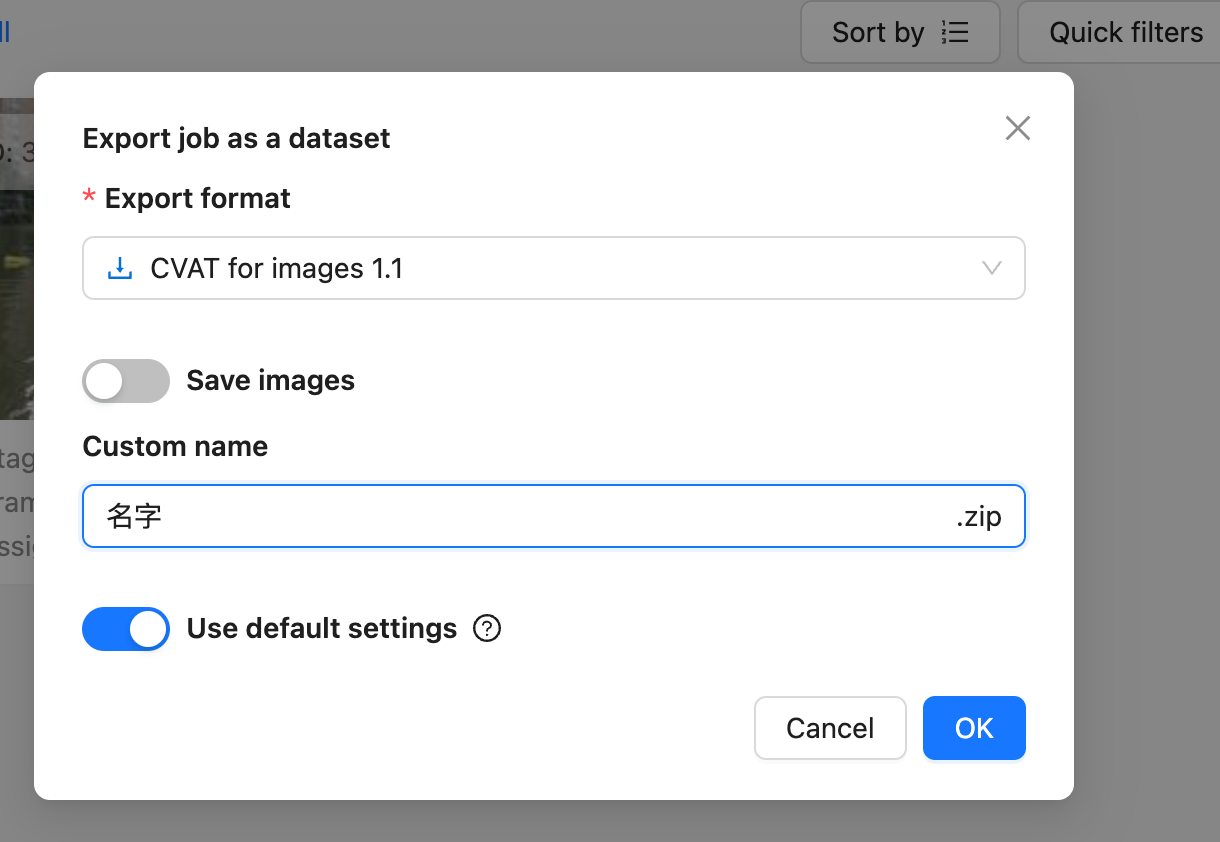Cancel the dataset export
1220x842 pixels.
click(830, 728)
